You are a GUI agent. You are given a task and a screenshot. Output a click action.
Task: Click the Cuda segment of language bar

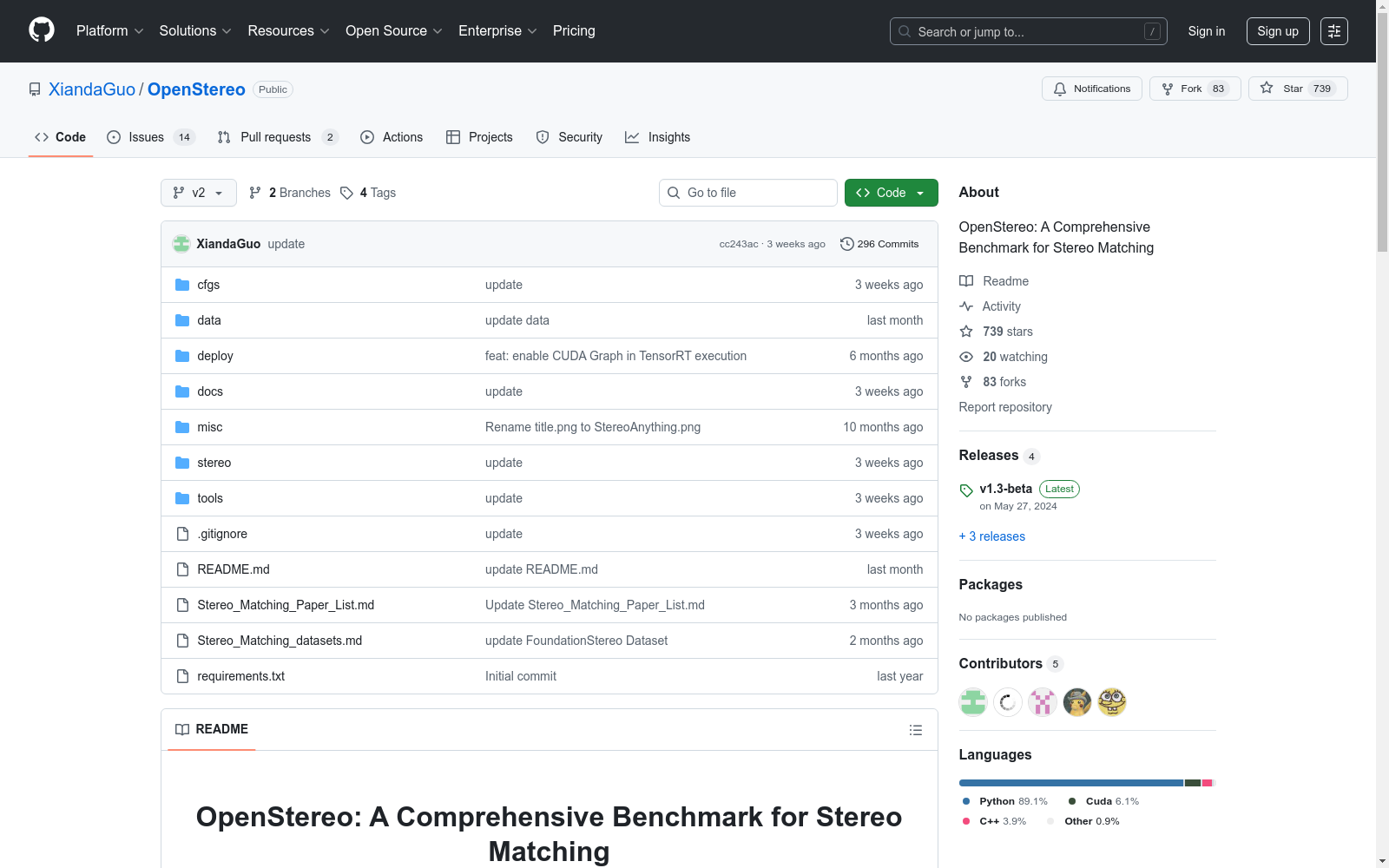(1193, 783)
